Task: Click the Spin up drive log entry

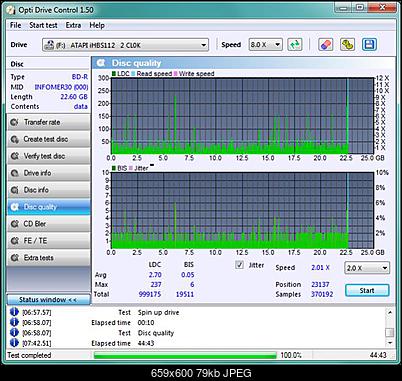Action: [158, 312]
